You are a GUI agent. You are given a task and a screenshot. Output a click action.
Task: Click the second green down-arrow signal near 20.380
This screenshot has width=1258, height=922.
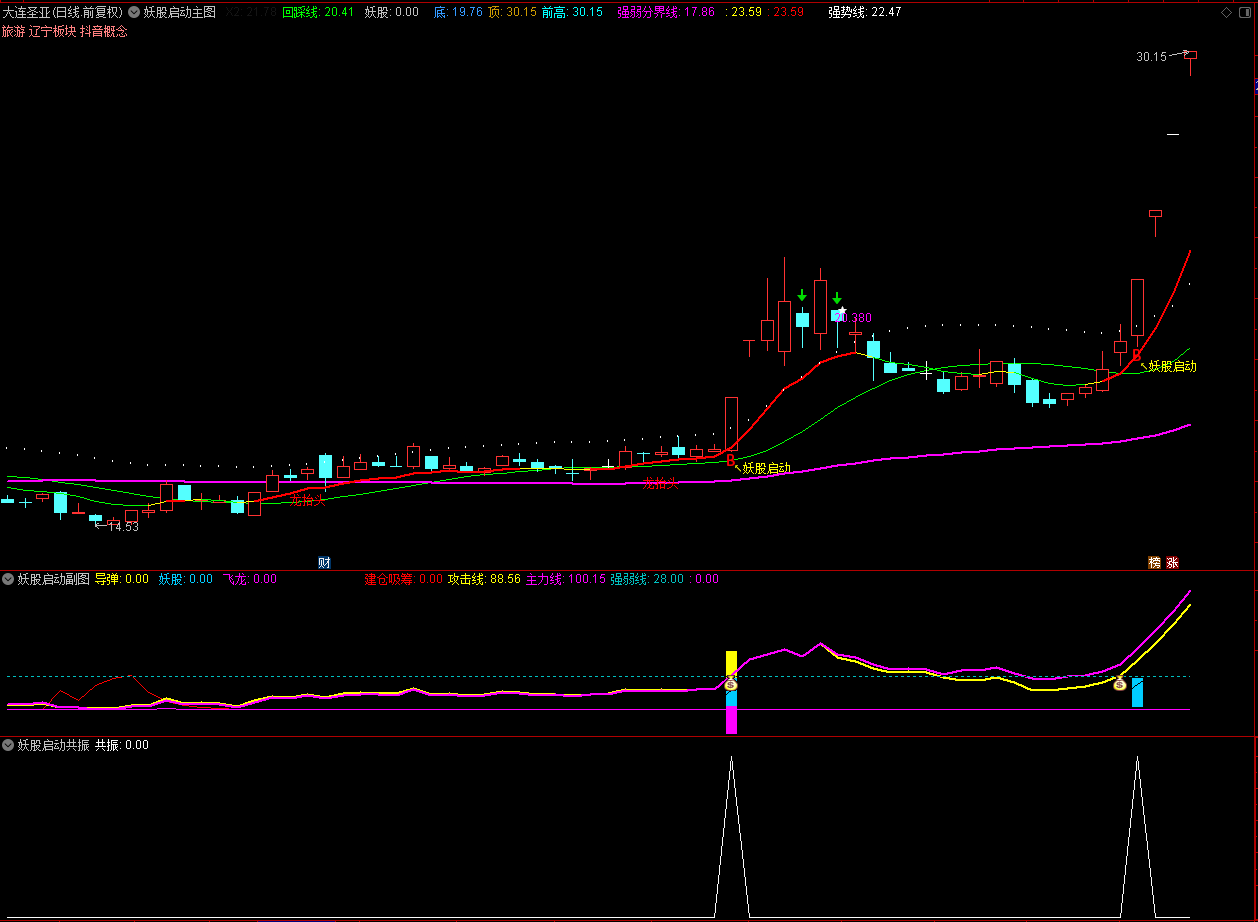(837, 298)
